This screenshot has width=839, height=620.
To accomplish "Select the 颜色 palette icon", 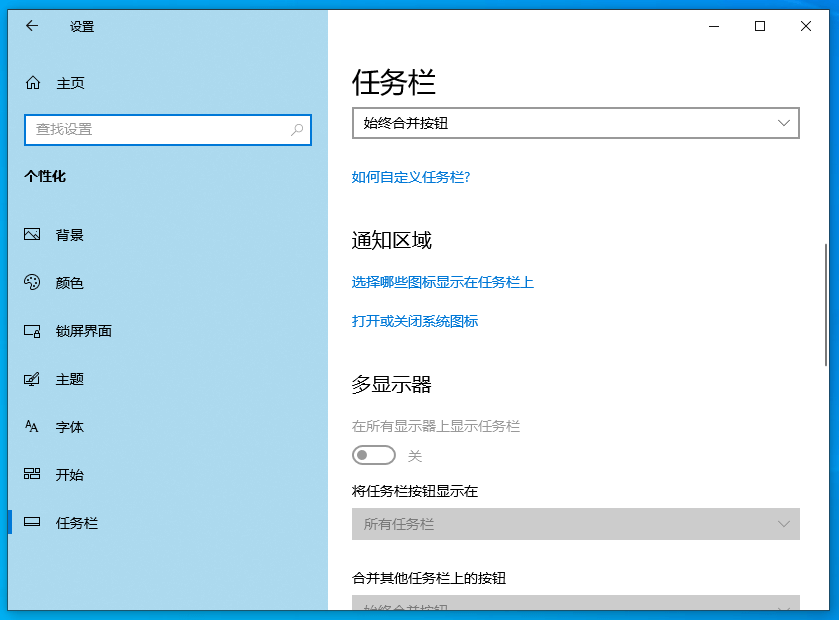I will tap(33, 283).
